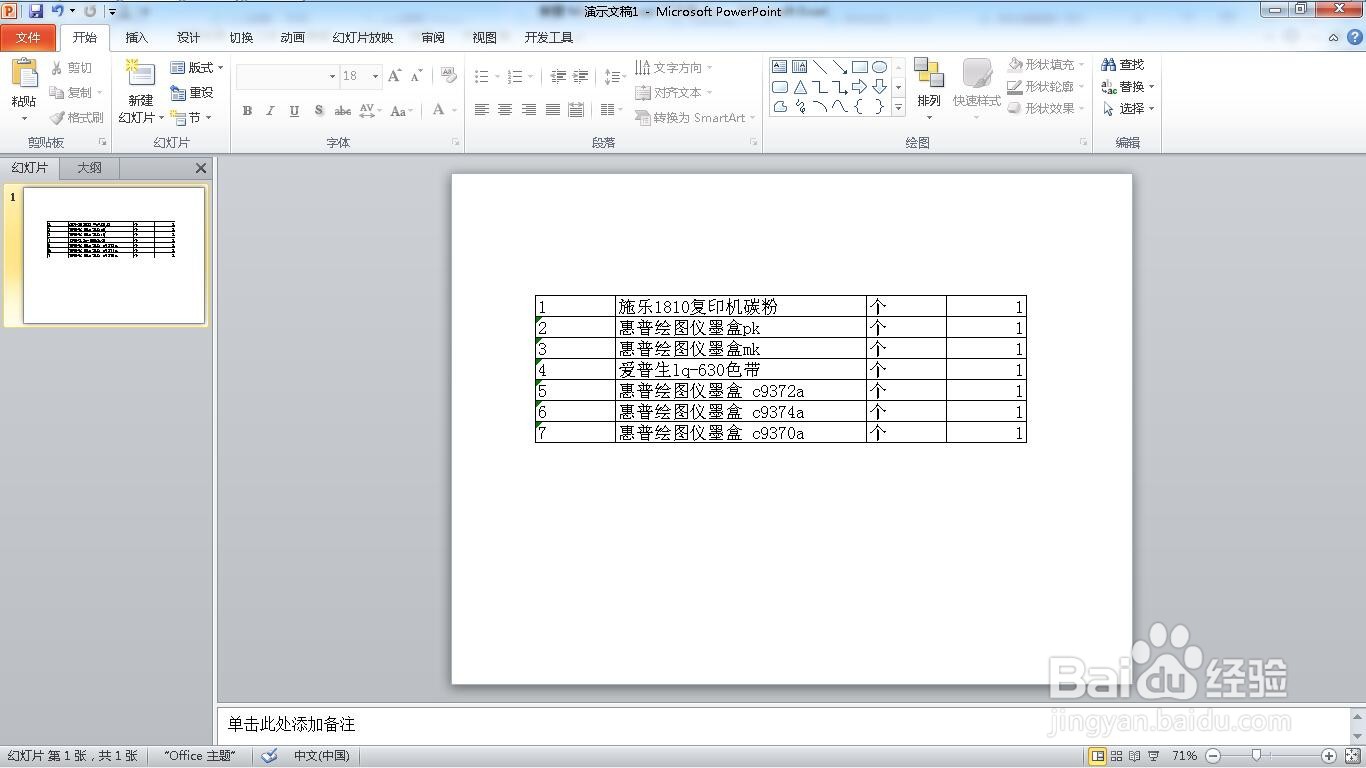Center align text
1366x768 pixels.
click(505, 110)
